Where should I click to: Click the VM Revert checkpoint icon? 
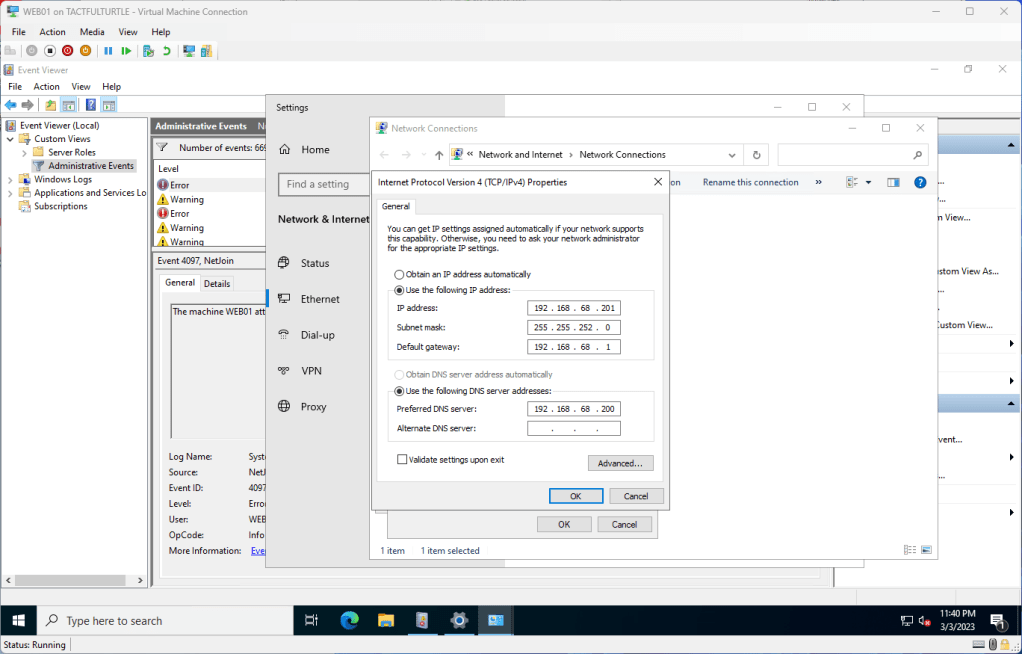[x=166, y=51]
